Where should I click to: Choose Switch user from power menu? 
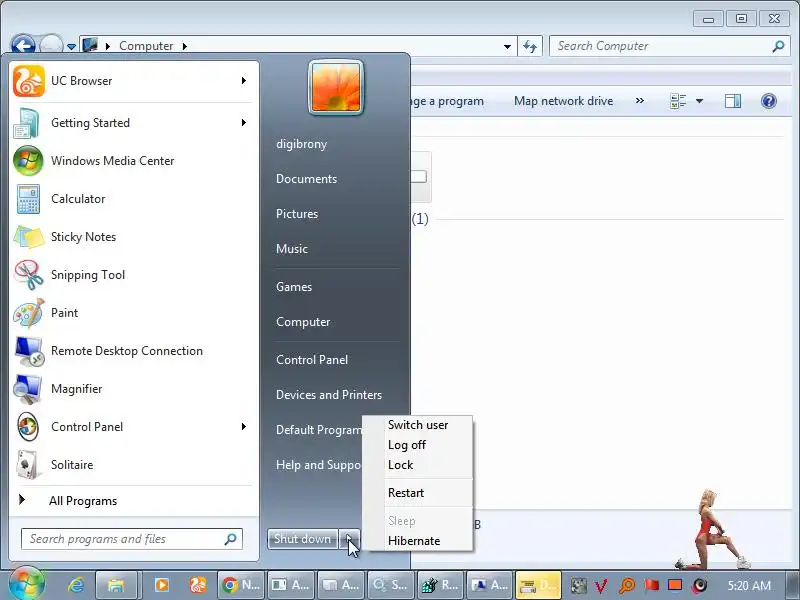[417, 425]
